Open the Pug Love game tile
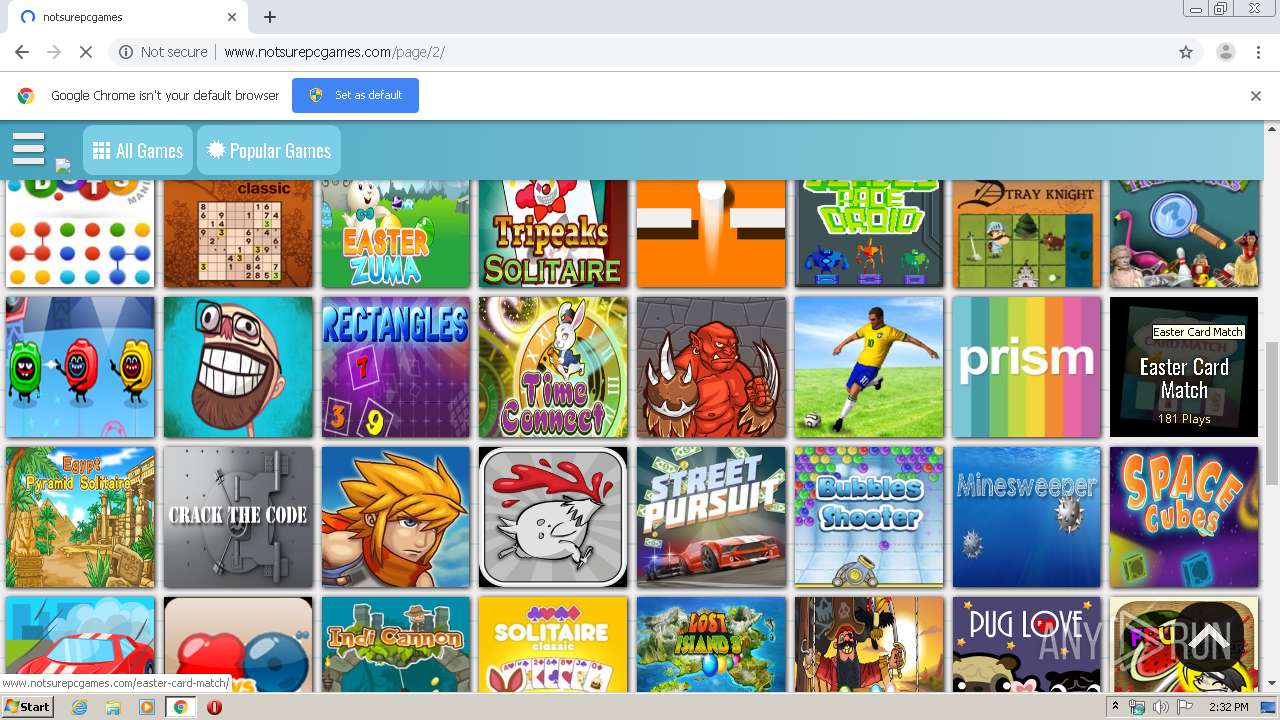The height and width of the screenshot is (720, 1280). [x=1027, y=645]
